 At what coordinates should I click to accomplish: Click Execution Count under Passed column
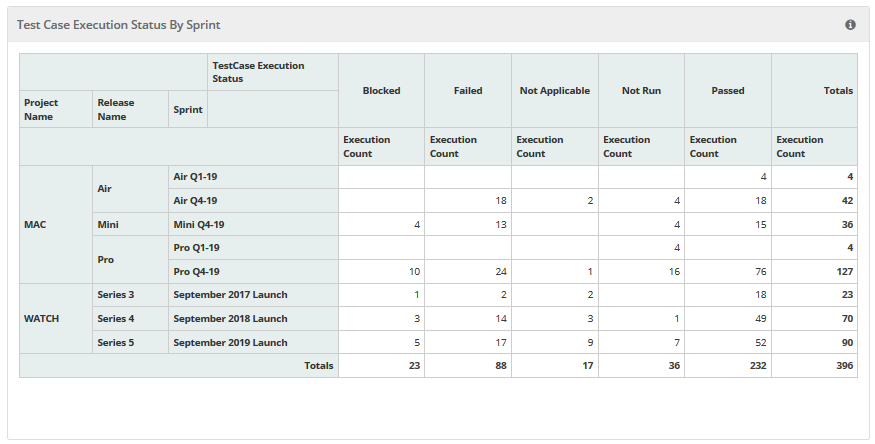tap(728, 146)
